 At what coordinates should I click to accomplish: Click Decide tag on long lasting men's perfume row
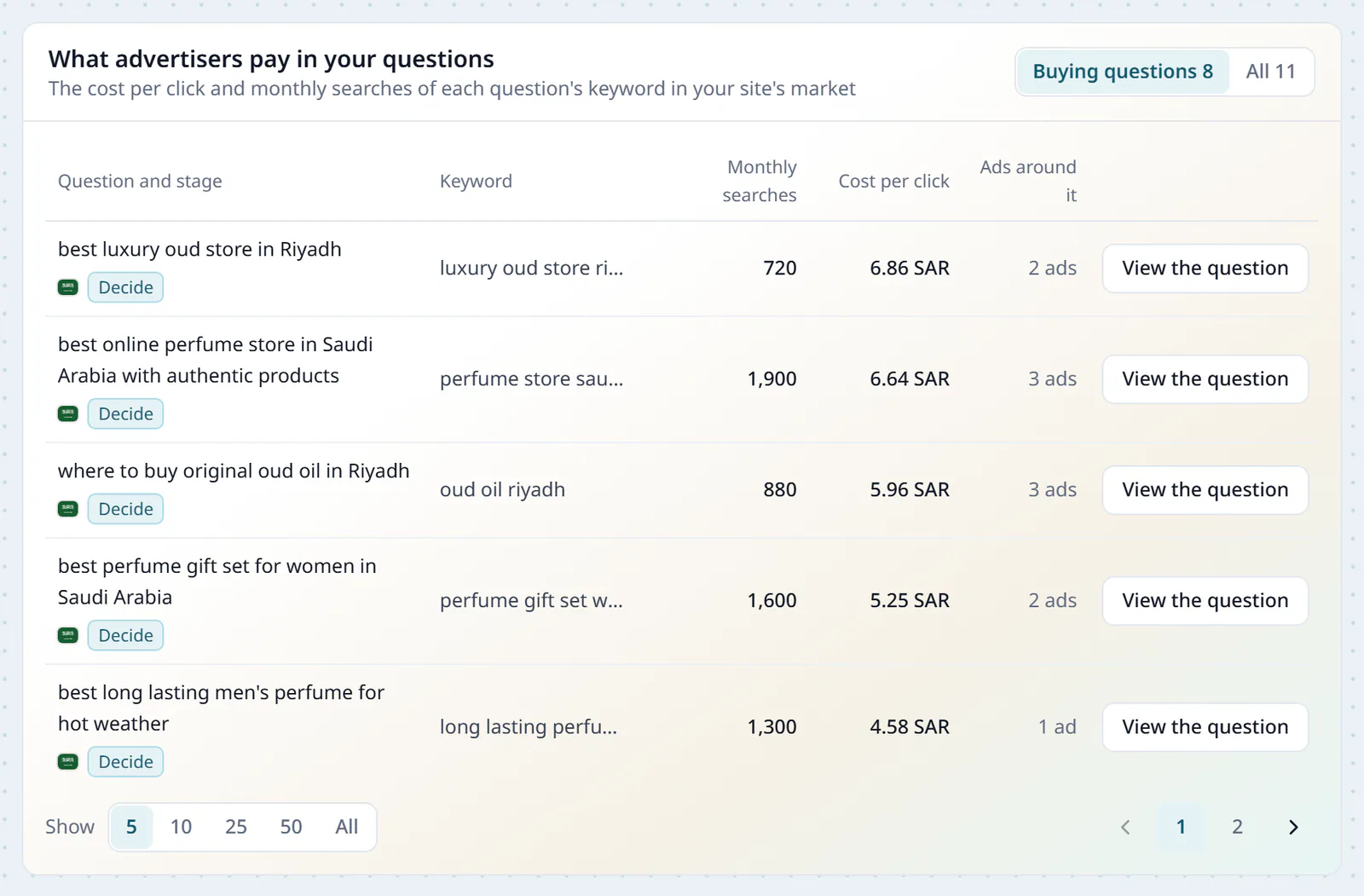125,761
